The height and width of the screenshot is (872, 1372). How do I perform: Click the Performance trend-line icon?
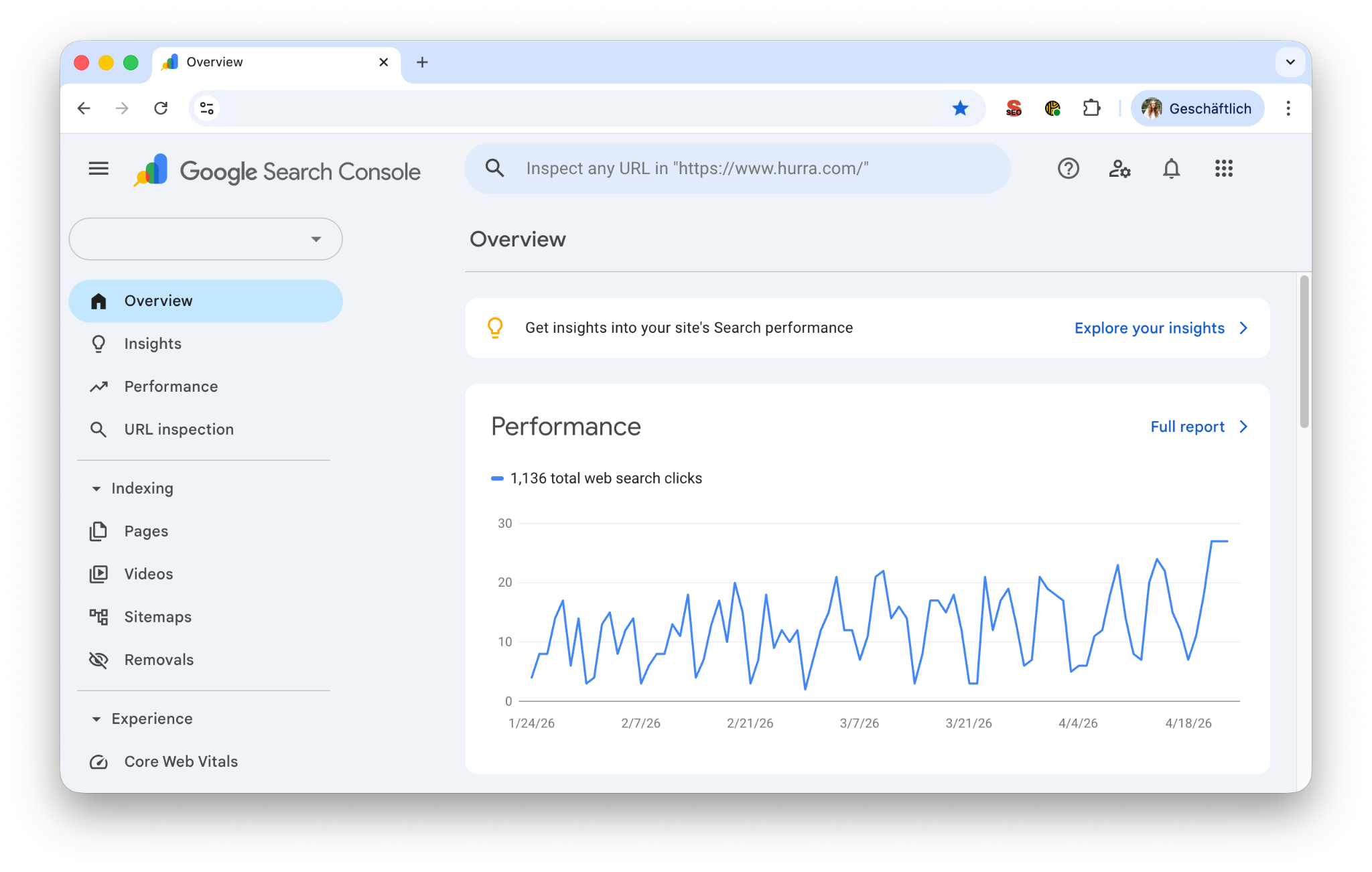[98, 386]
